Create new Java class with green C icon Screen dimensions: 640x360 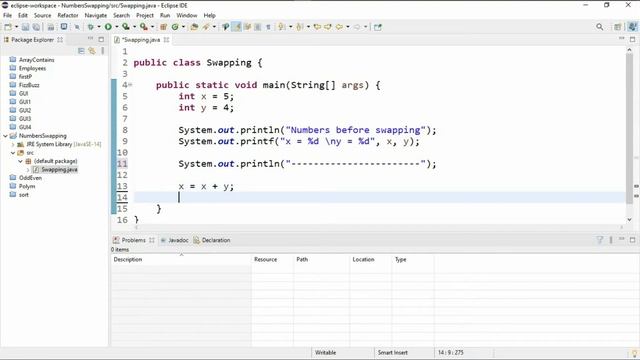pyautogui.click(x=175, y=27)
